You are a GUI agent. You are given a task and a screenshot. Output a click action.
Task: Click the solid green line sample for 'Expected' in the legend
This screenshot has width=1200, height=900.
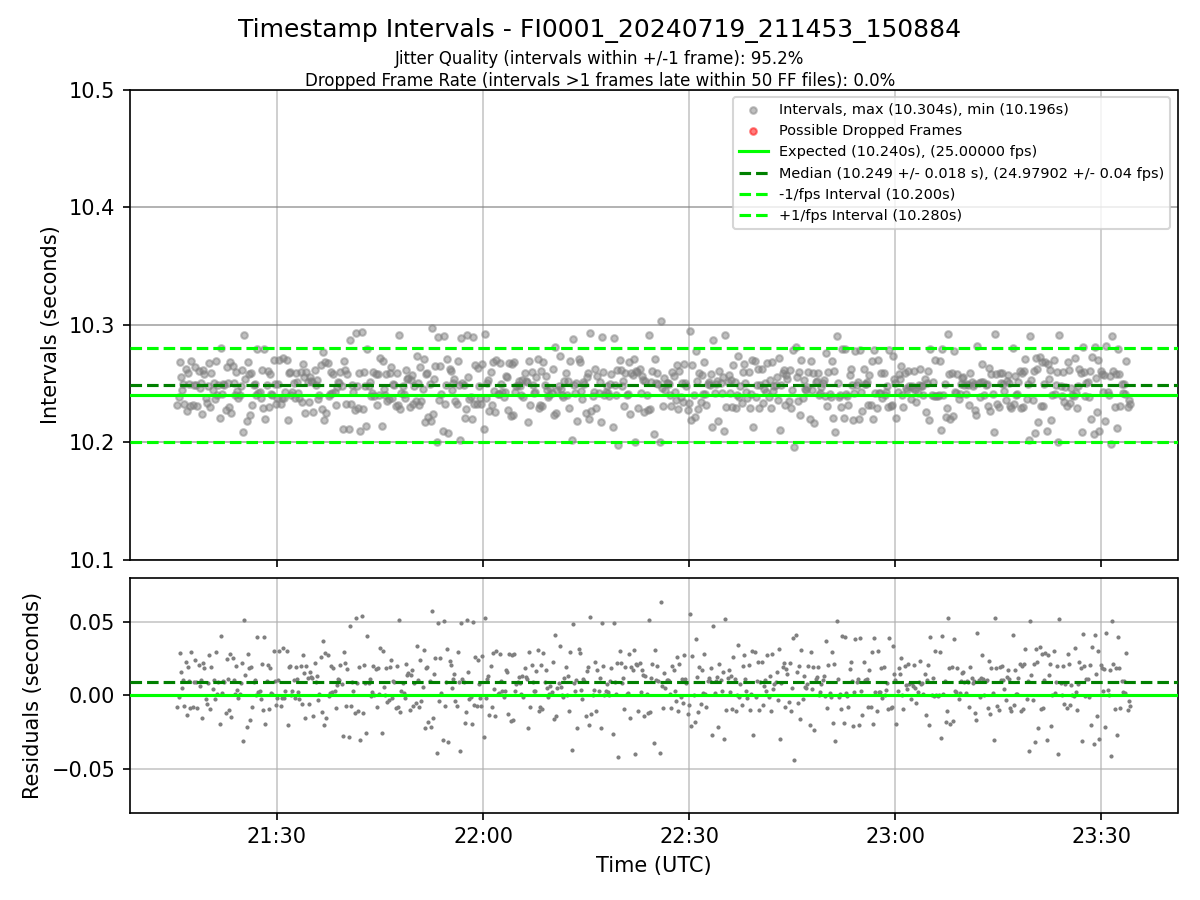(753, 152)
